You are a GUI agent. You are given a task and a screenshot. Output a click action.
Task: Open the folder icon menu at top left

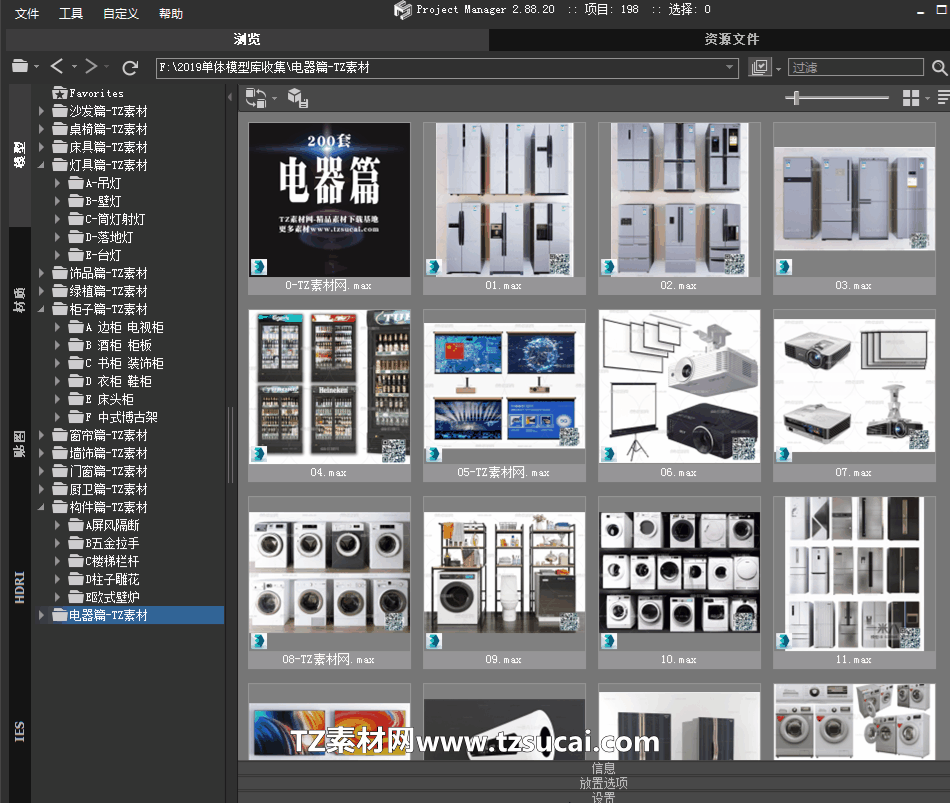click(x=20, y=67)
